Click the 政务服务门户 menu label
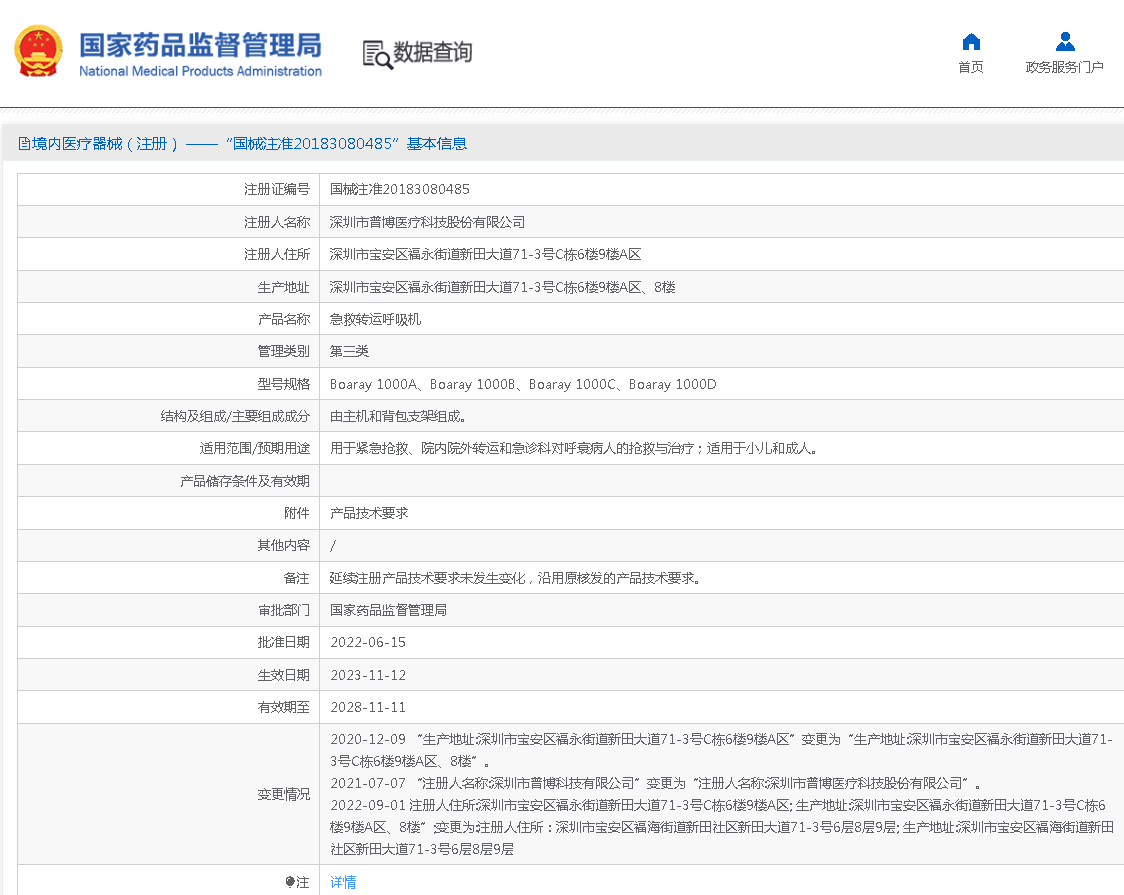Image resolution: width=1124 pixels, height=895 pixels. (1065, 66)
